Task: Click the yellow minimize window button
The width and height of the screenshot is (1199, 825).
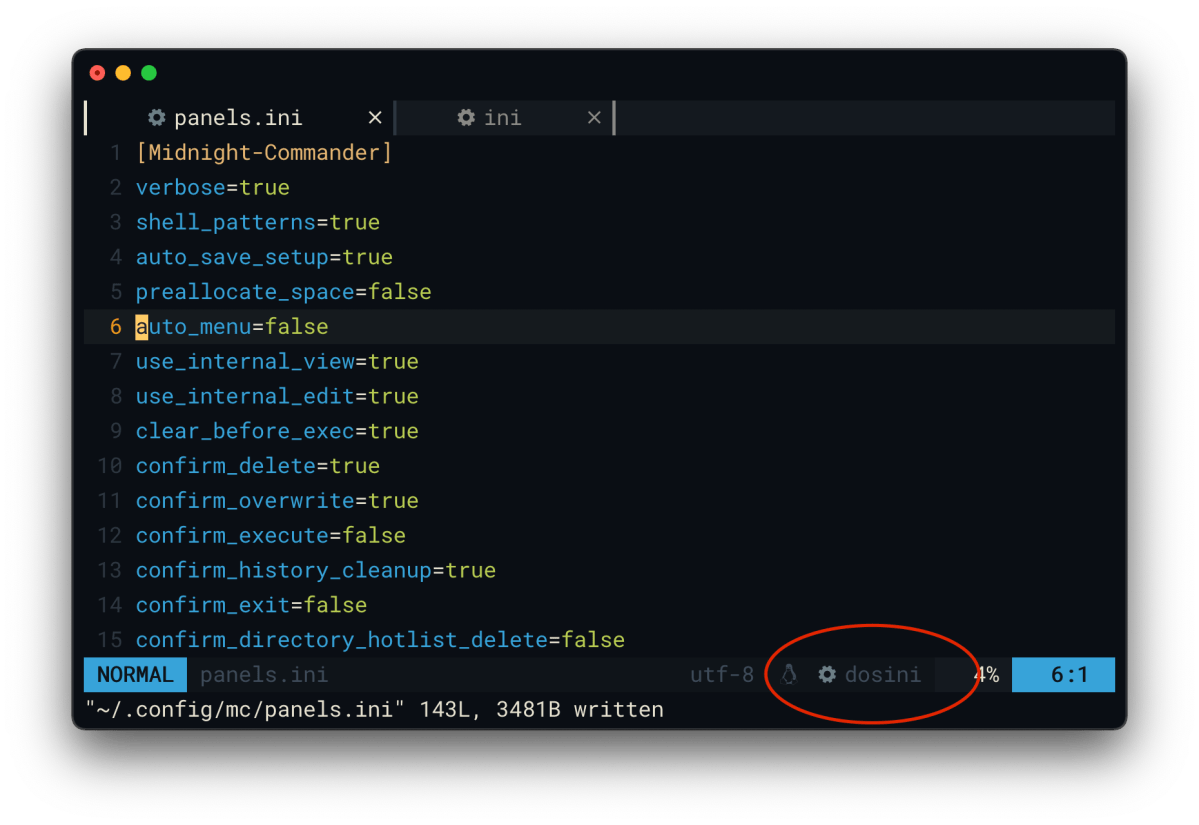Action: [123, 73]
